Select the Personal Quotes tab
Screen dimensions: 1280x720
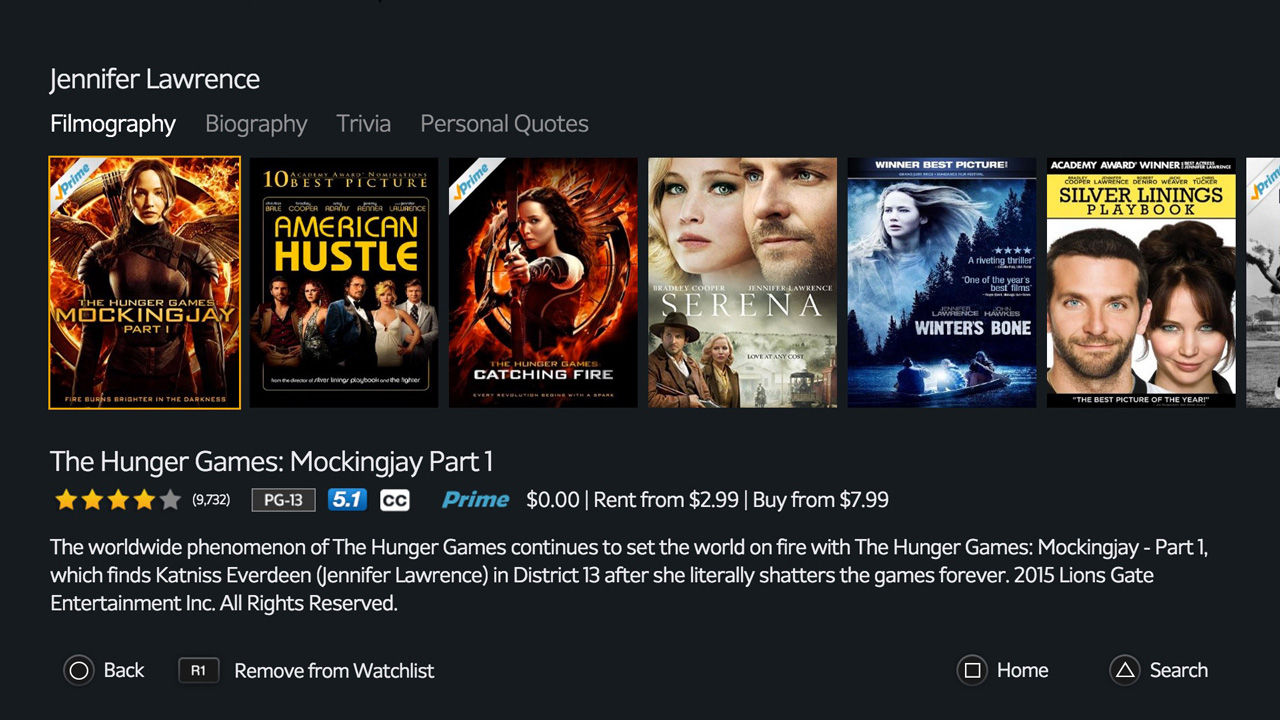[x=504, y=124]
